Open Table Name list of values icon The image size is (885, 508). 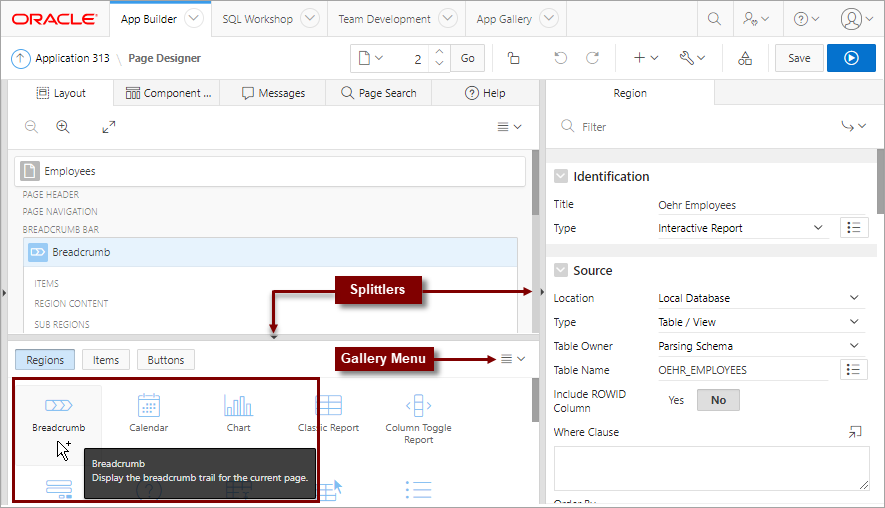point(853,370)
